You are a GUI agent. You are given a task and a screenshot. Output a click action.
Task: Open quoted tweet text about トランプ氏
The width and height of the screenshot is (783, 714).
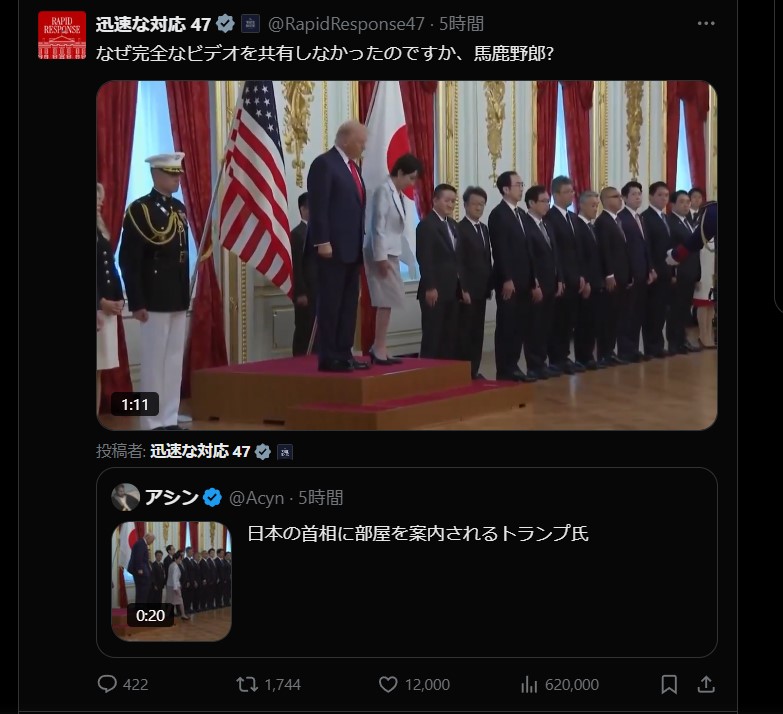coord(418,533)
